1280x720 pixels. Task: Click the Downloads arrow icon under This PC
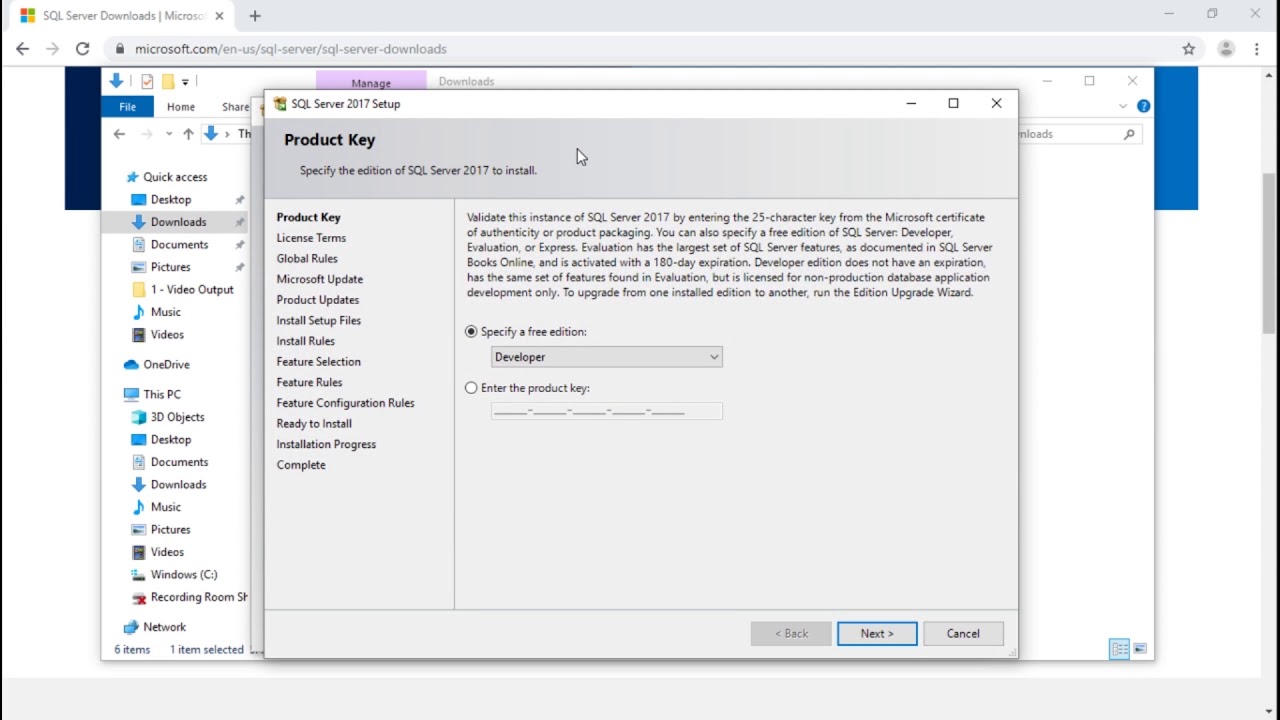tap(139, 485)
